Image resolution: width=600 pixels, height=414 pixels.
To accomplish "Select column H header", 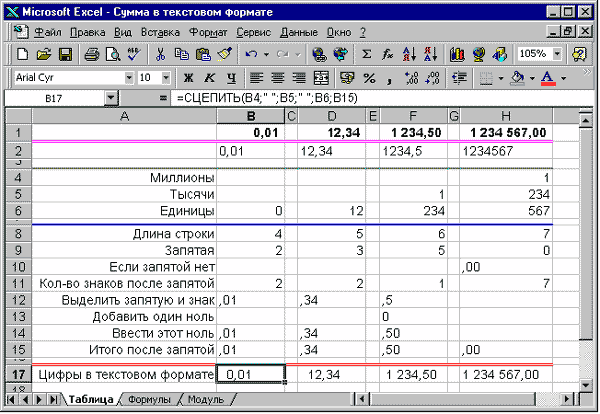I will 506,116.
